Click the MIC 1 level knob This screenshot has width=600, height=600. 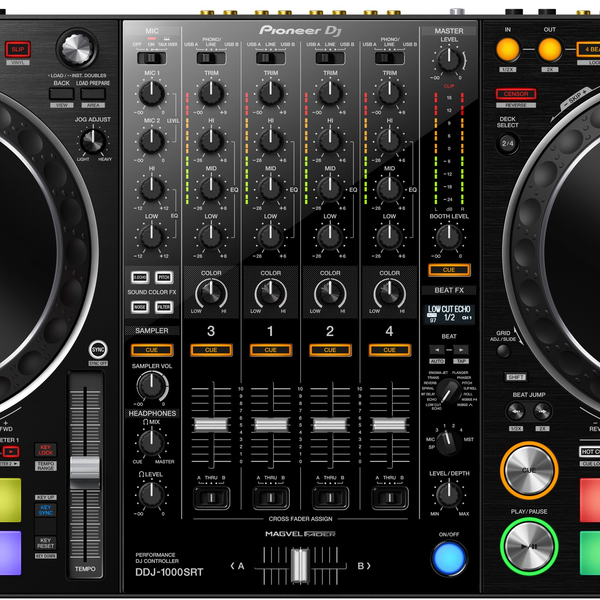152,93
